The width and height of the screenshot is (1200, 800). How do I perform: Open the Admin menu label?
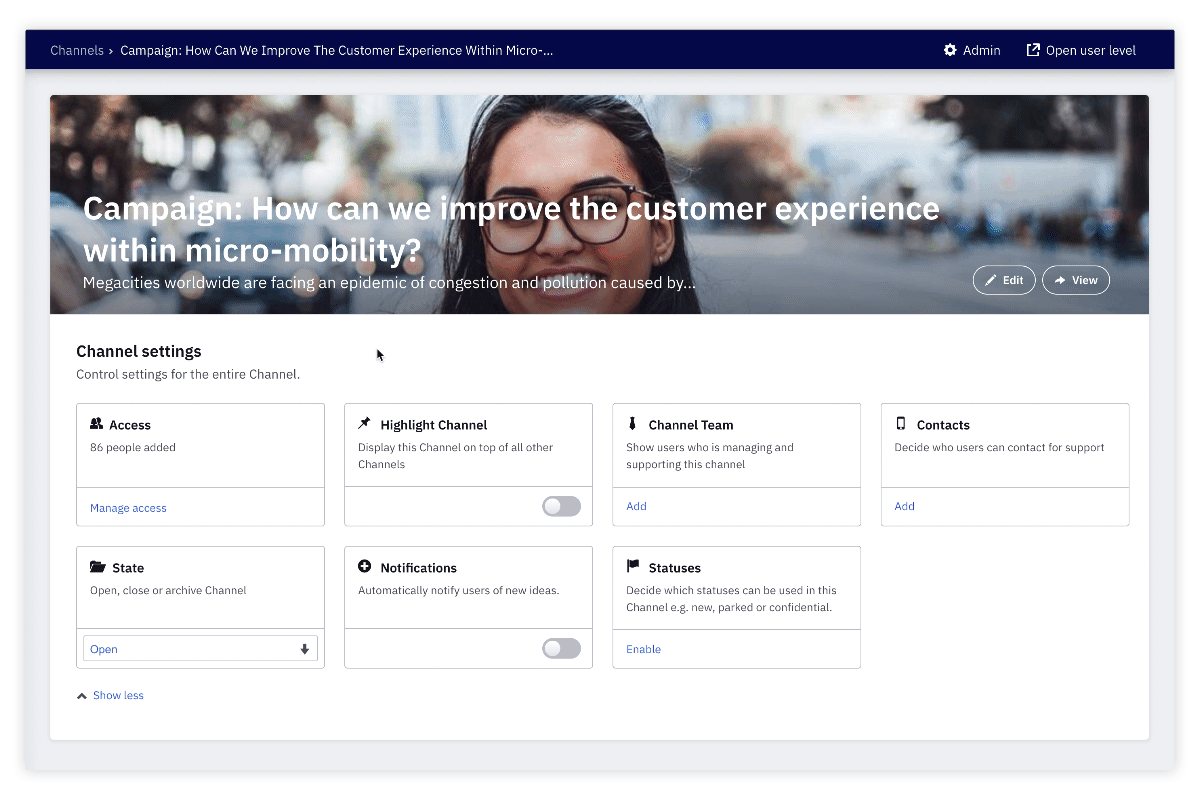click(981, 50)
